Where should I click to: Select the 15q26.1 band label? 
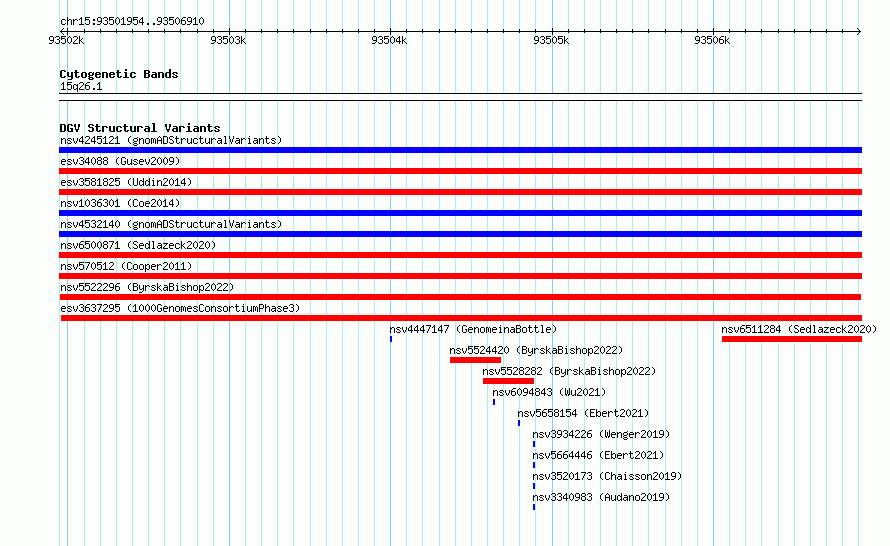point(81,86)
